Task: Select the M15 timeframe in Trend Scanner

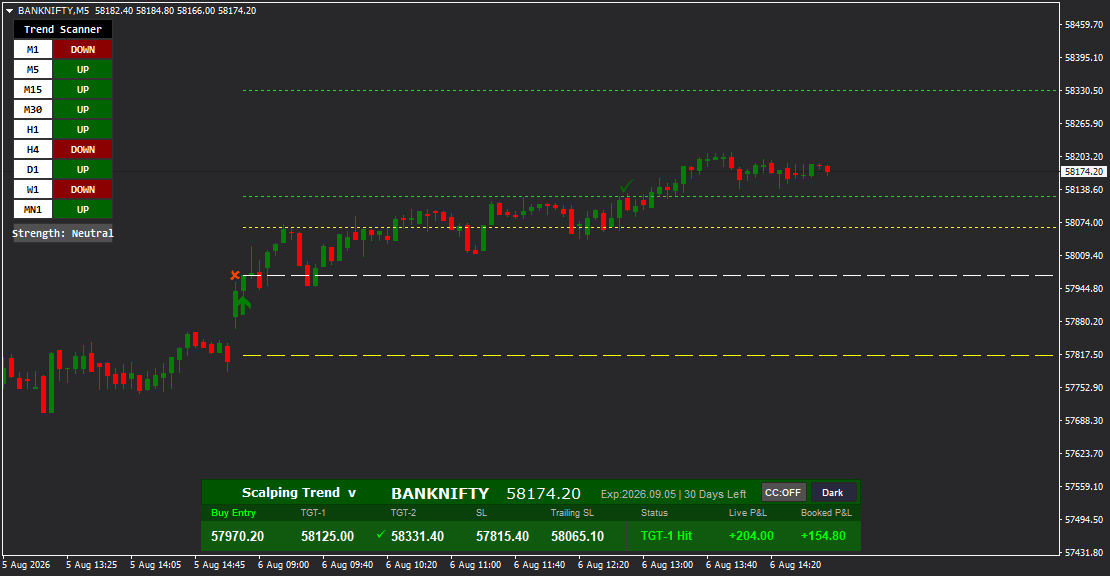Action: [x=33, y=89]
